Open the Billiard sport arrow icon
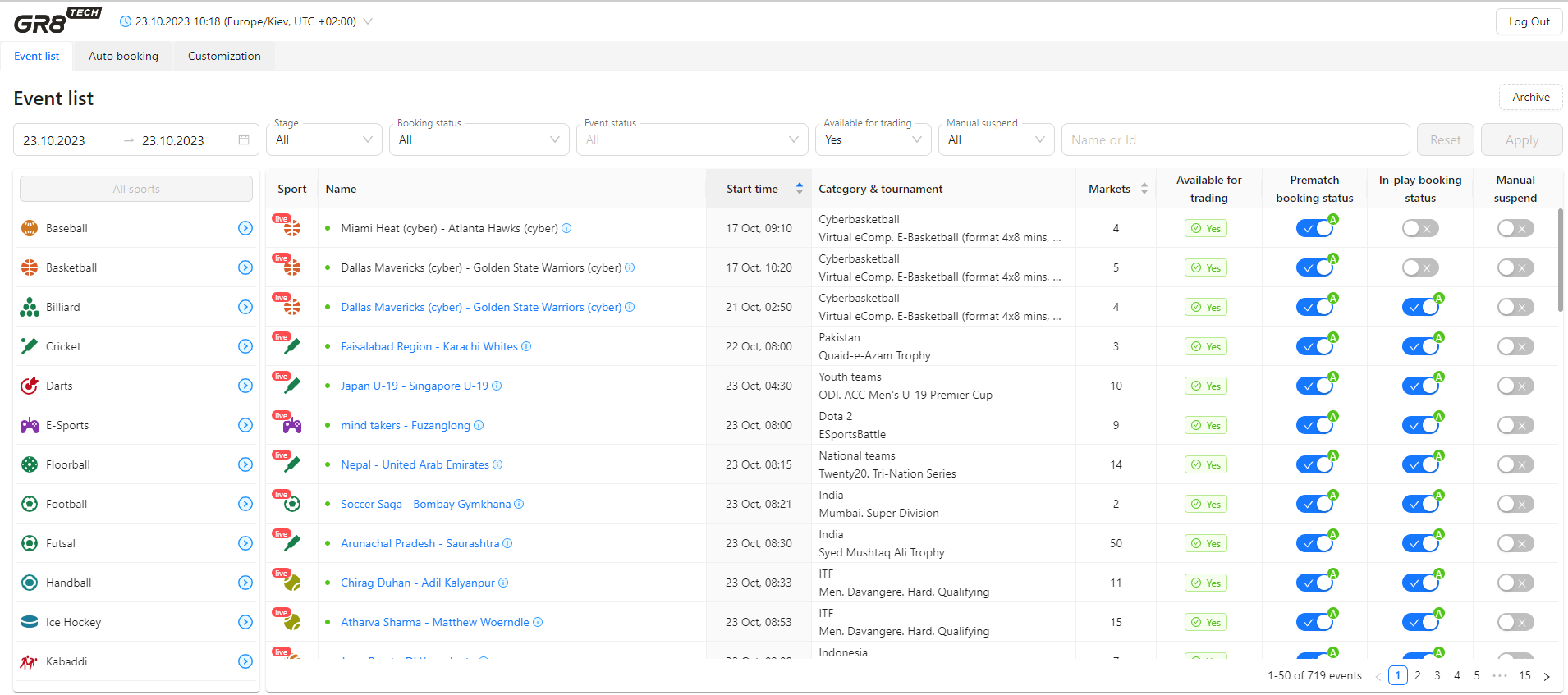This screenshot has width=1568, height=695. point(245,307)
